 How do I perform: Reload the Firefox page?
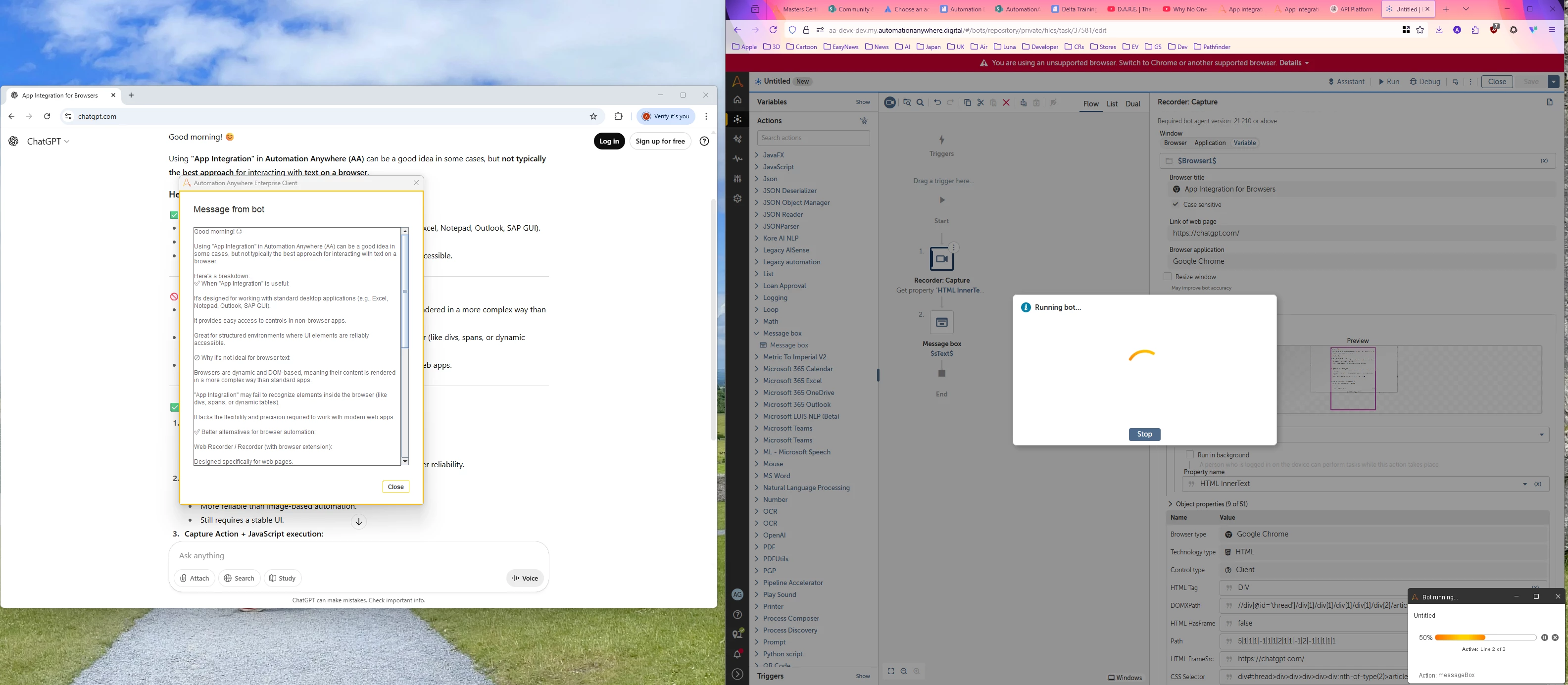[773, 30]
